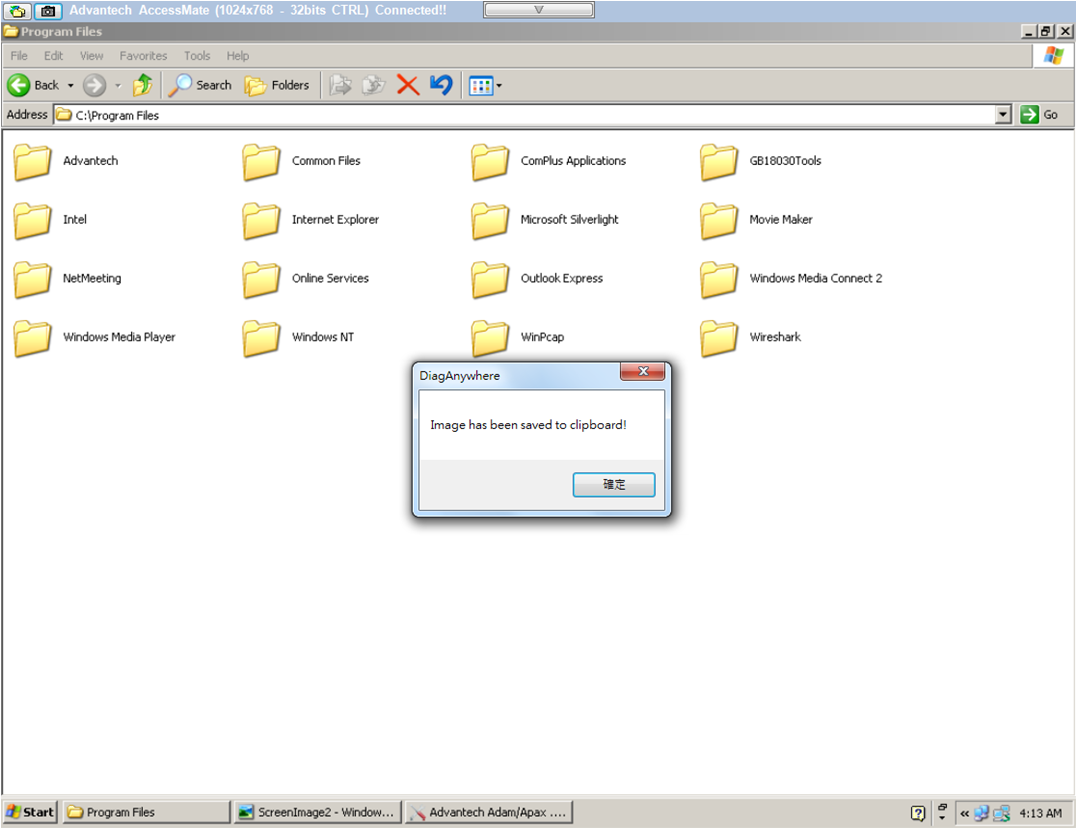This screenshot has width=1077, height=829.
Task: Select the GB18030Tools folder
Action: (761, 162)
